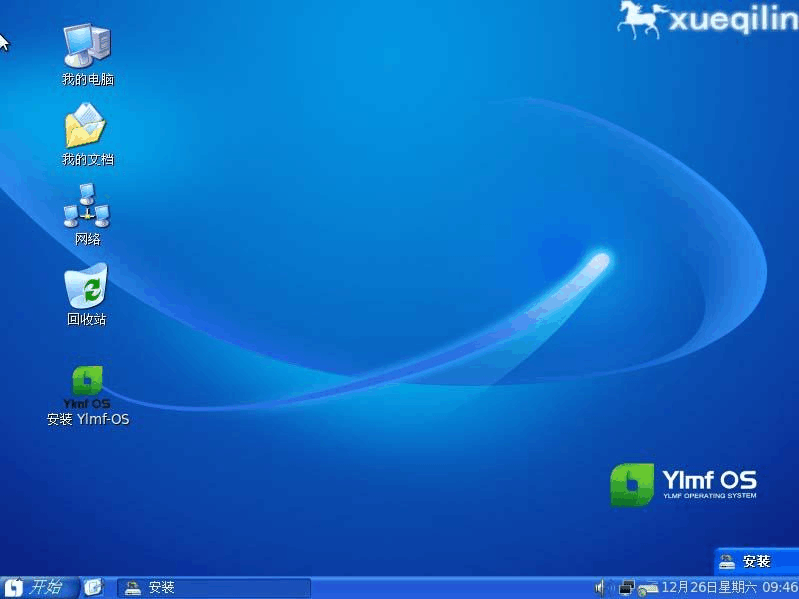799x599 pixels.
Task: Click the 我的文档 text label
Action: tap(88, 159)
